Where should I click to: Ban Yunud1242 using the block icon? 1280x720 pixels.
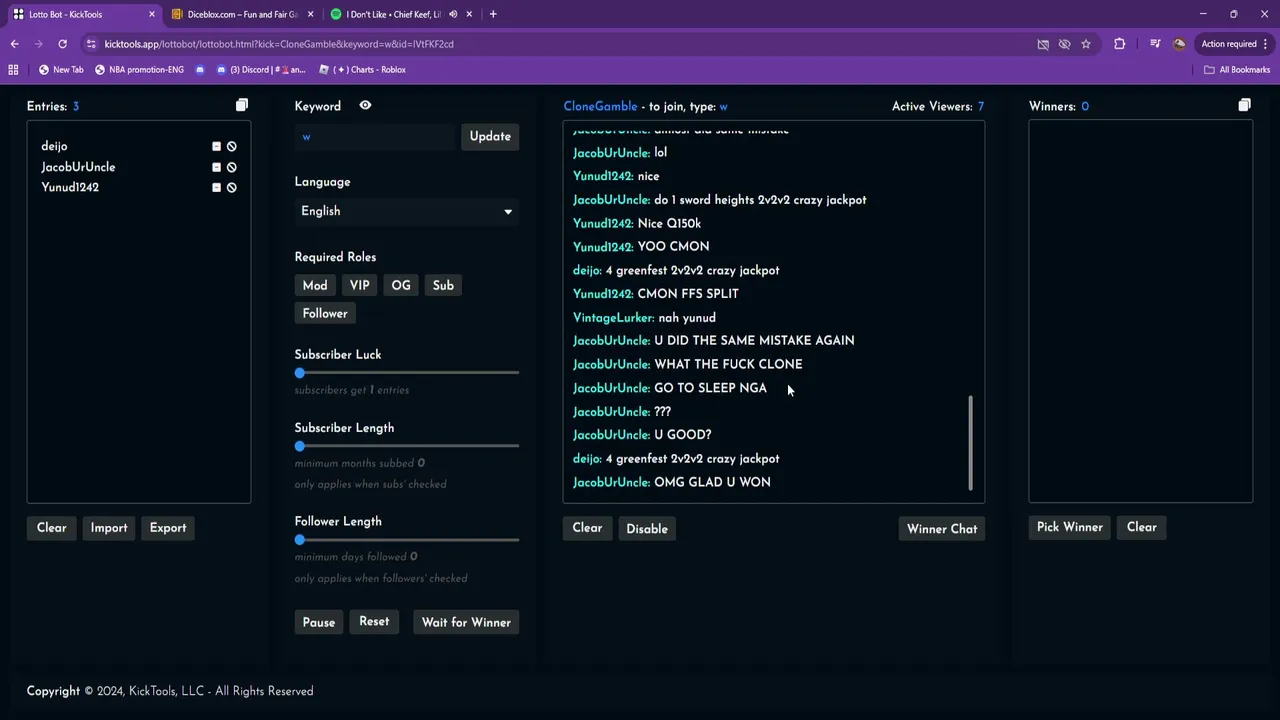click(231, 187)
